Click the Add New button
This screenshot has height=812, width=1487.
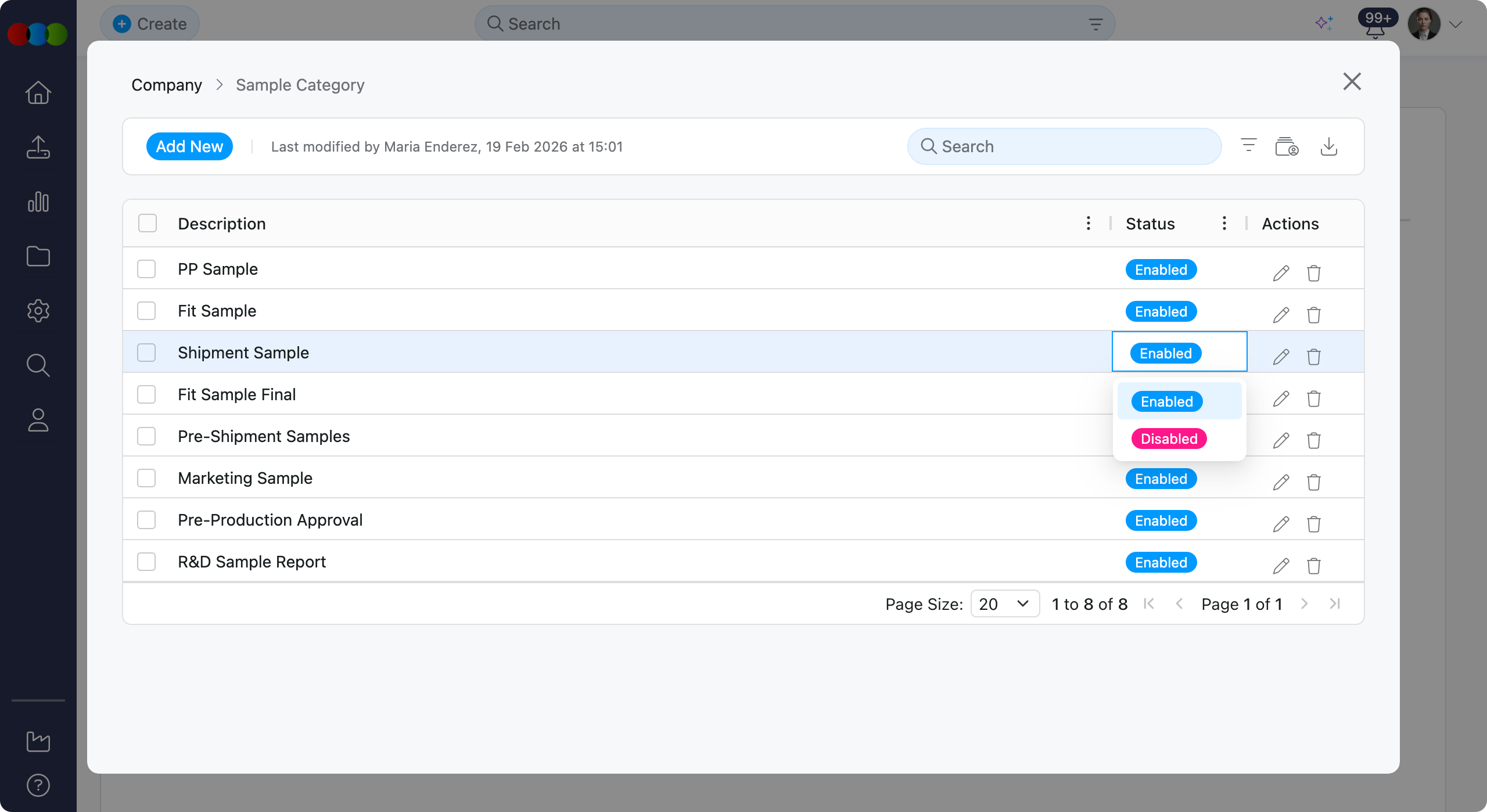tap(189, 146)
